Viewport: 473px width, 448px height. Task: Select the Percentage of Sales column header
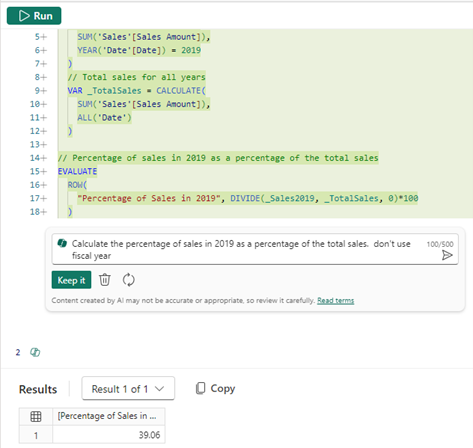pyautogui.click(x=109, y=416)
